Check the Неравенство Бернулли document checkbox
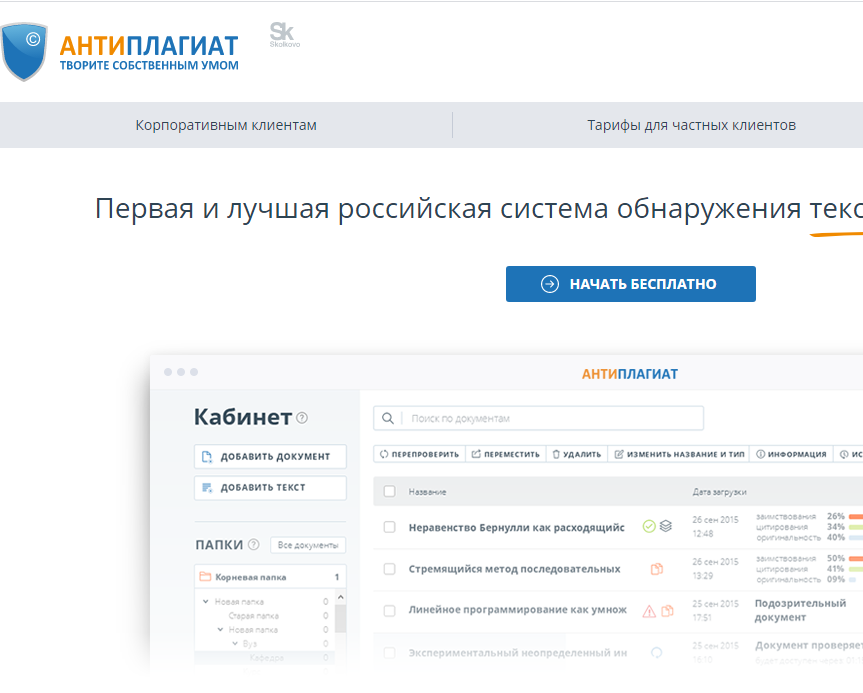This screenshot has height=693, width=863. click(x=390, y=527)
